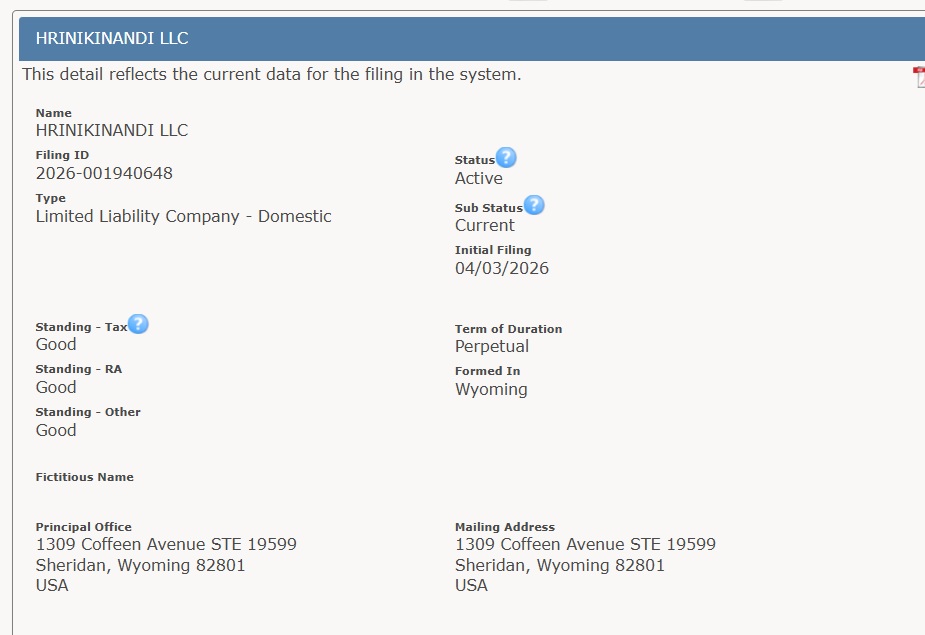Click the Fictitious Name label

click(84, 477)
